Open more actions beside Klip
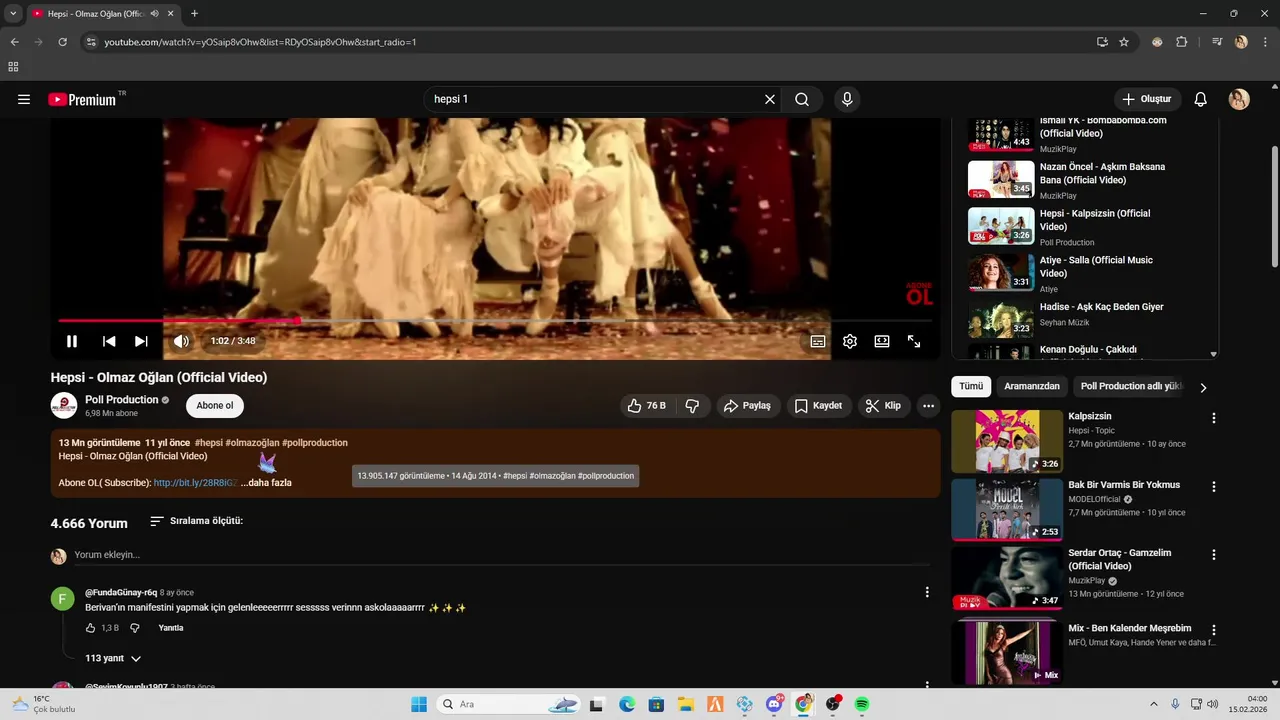Screen dimensions: 1280x720 [x=929, y=406]
